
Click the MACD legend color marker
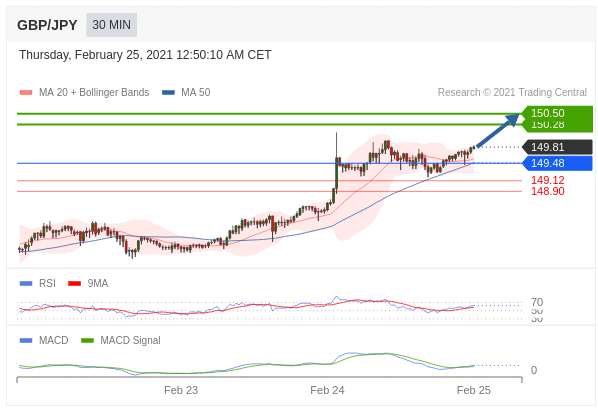(26, 340)
